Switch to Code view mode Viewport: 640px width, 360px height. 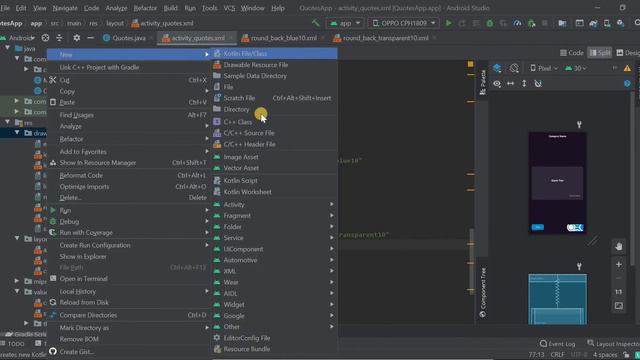tap(572, 53)
